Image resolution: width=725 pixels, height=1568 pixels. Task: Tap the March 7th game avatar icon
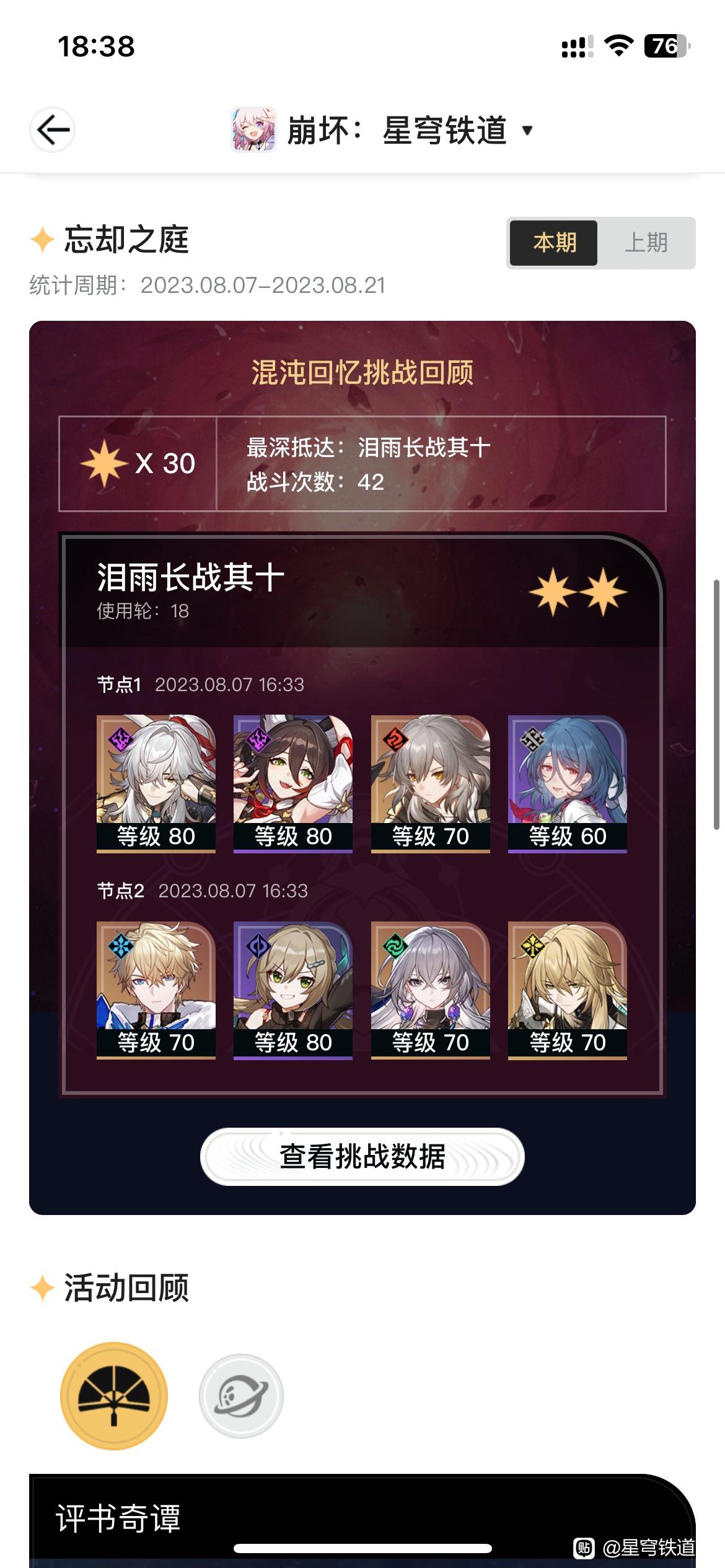253,130
